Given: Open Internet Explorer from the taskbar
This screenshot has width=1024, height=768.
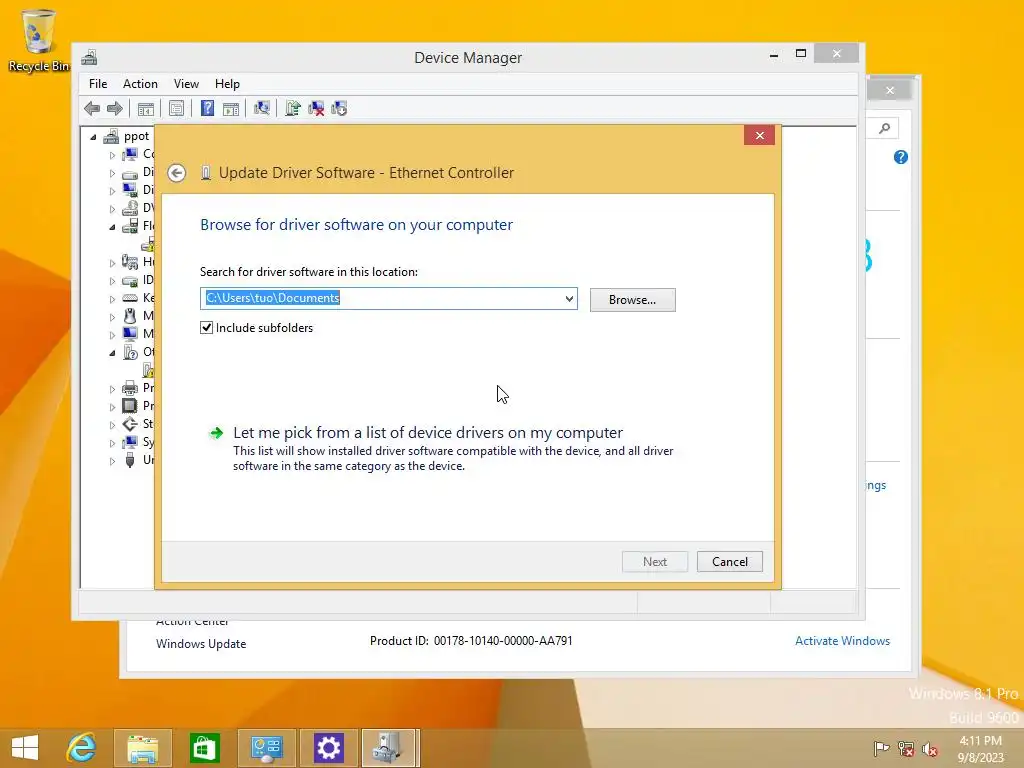Looking at the screenshot, I should (x=82, y=748).
